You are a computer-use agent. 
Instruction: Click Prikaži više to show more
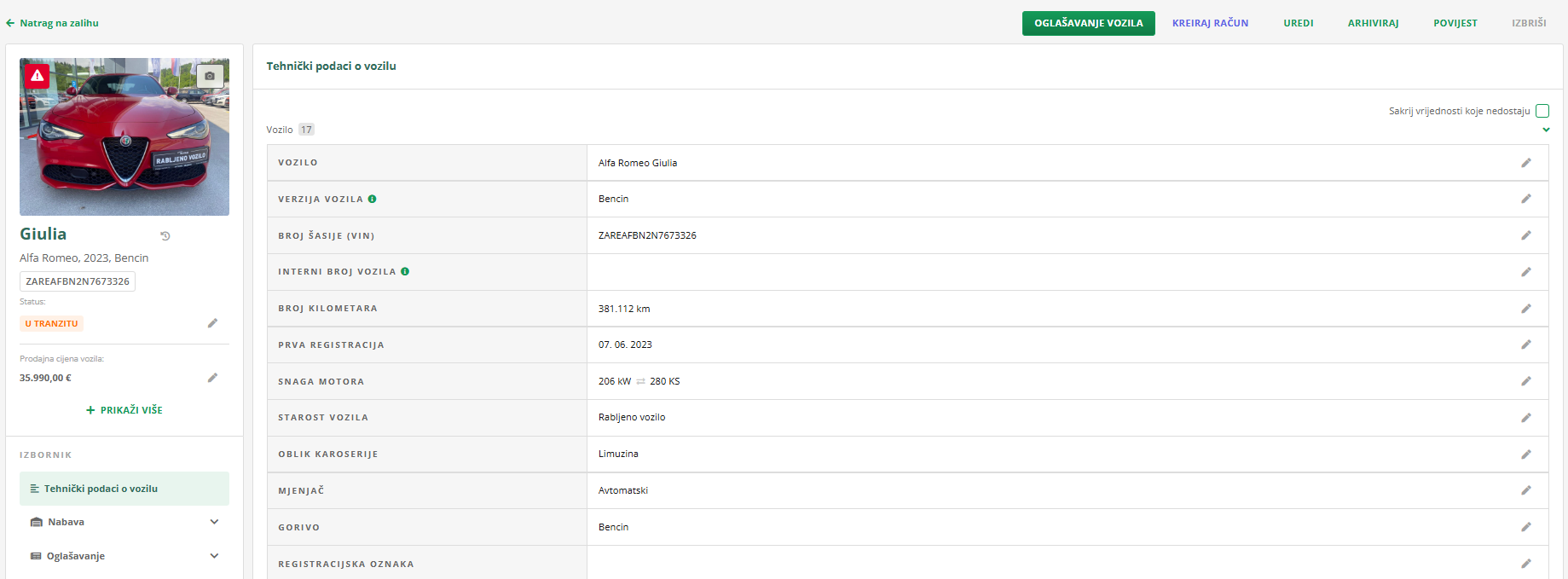click(124, 410)
